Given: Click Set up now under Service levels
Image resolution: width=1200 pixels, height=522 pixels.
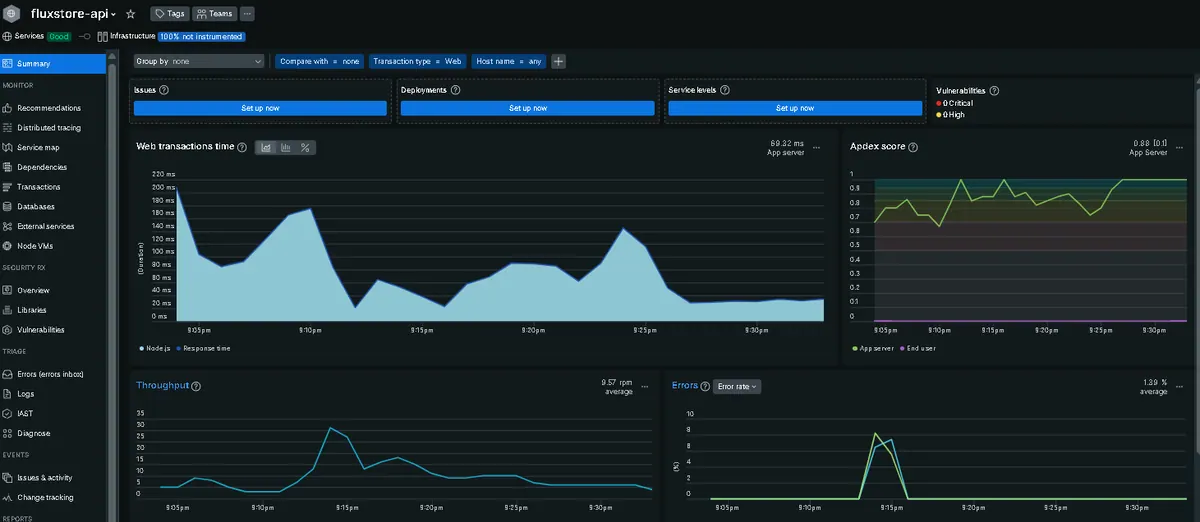Looking at the screenshot, I should pos(795,108).
